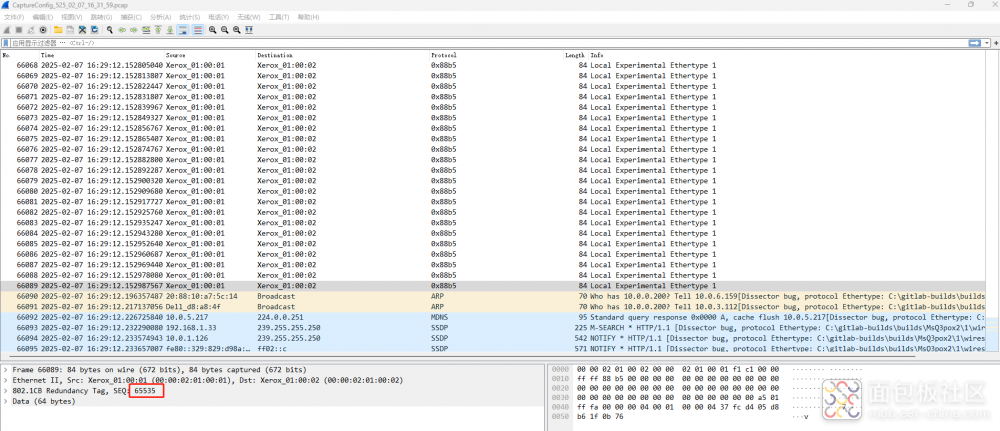Screen dimensions: 1000x431
Task: Sort by the Length column header
Action: (x=575, y=55)
